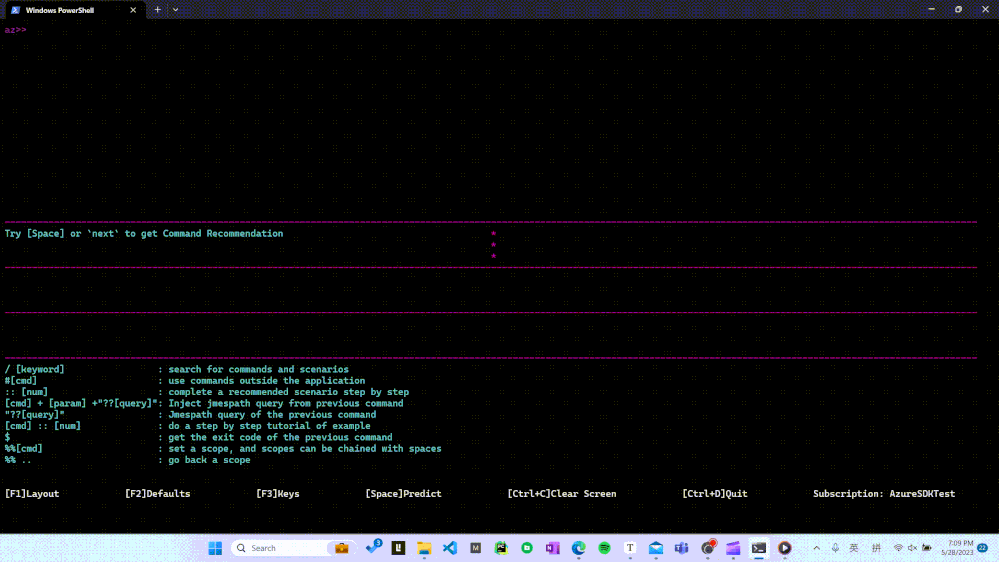Click the [F2]Defaults shortcut label

click(157, 494)
